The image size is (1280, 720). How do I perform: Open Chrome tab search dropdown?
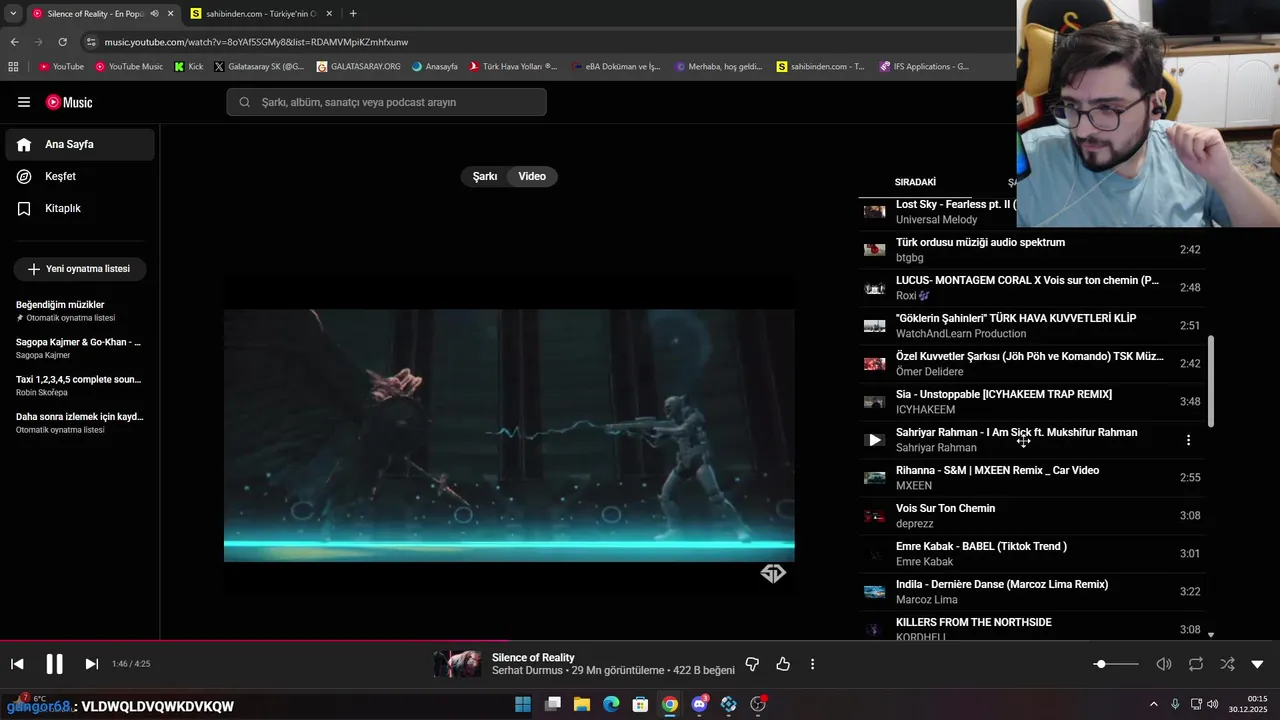[x=13, y=14]
